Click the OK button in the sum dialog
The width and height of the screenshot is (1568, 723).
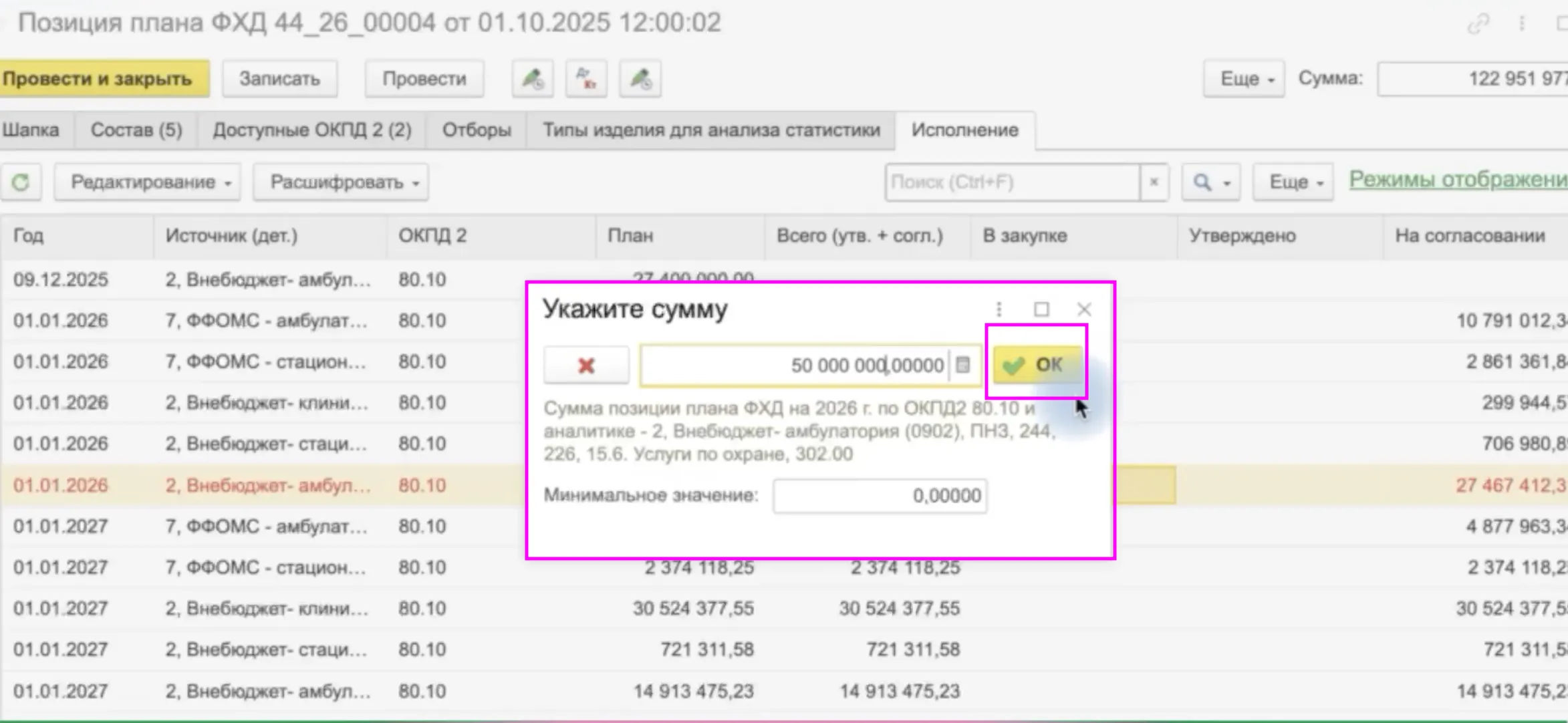tap(1037, 365)
